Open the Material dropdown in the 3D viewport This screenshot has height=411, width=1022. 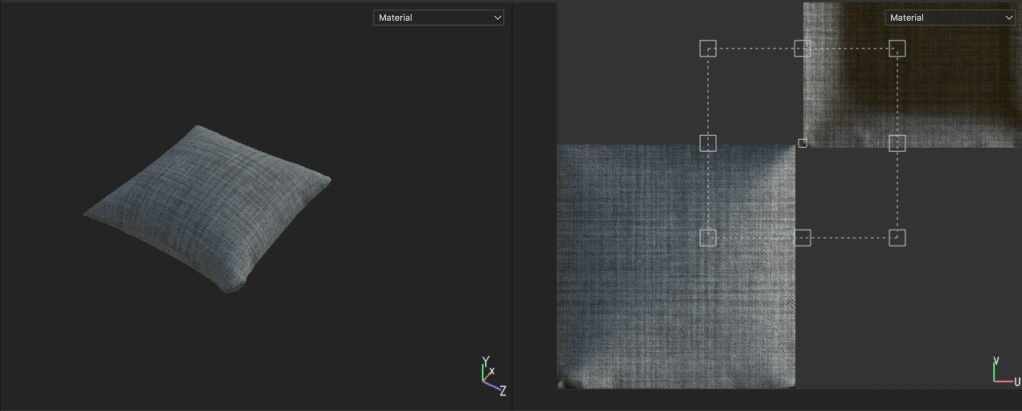point(438,18)
